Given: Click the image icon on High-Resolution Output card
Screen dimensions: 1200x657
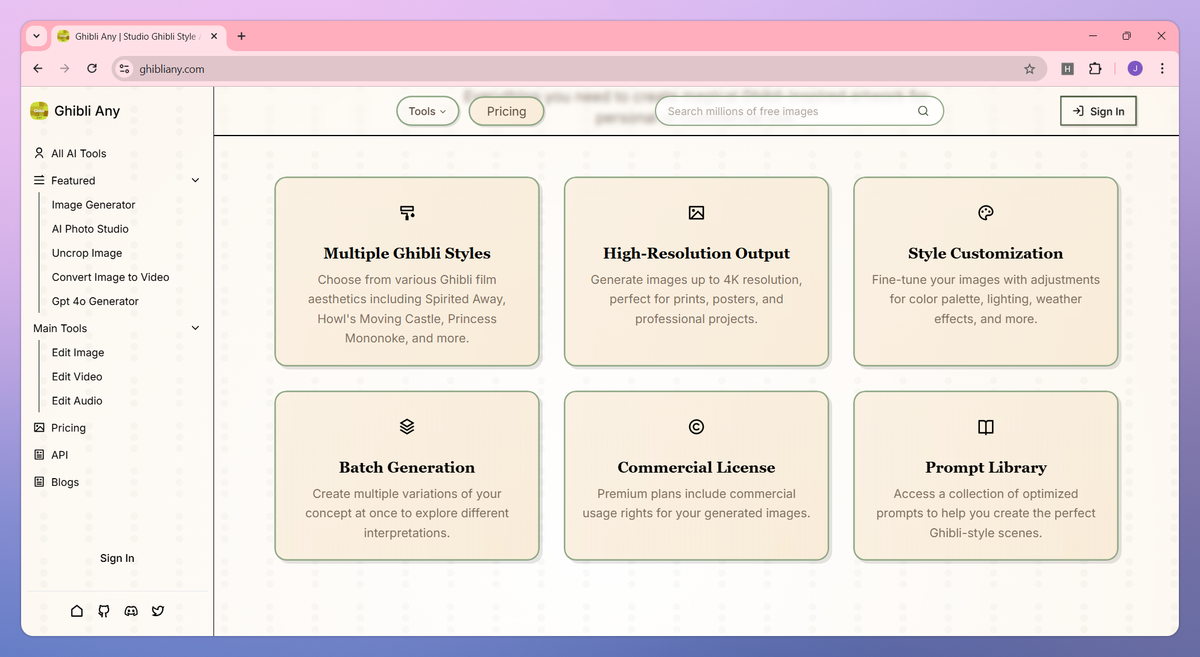Looking at the screenshot, I should 696,213.
